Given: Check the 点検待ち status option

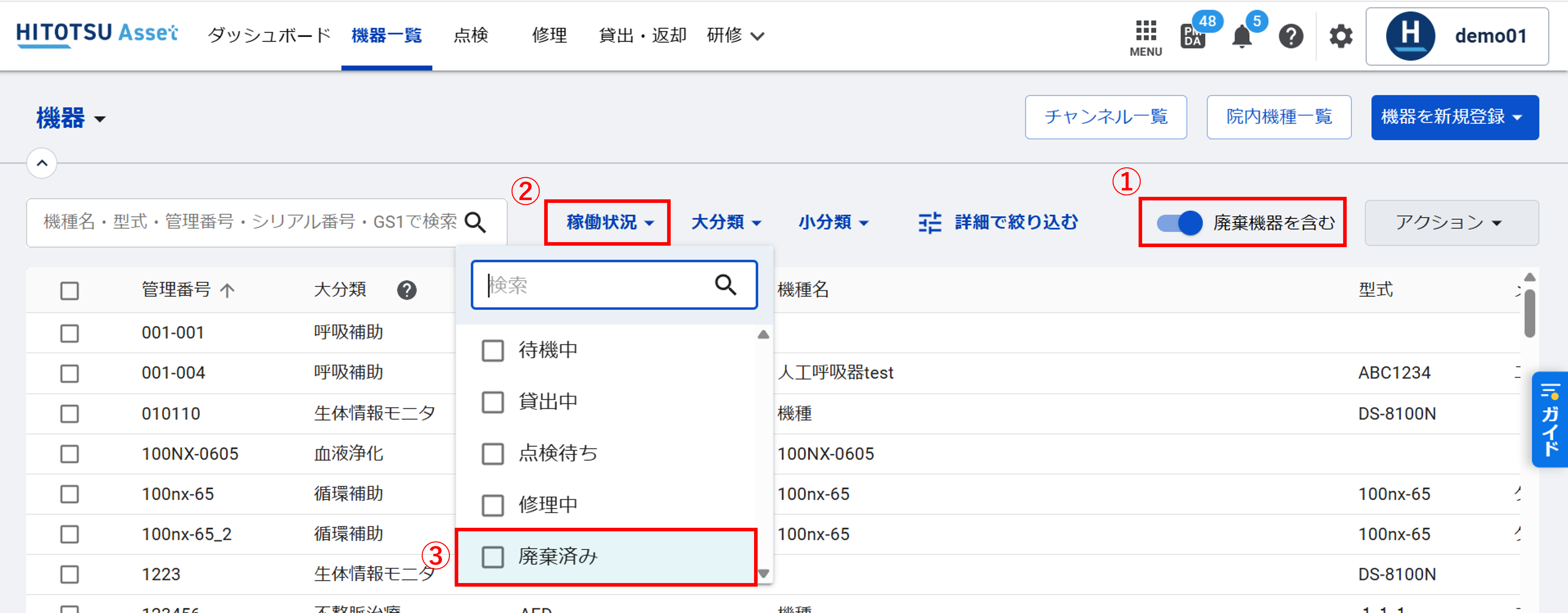Looking at the screenshot, I should pyautogui.click(x=492, y=453).
